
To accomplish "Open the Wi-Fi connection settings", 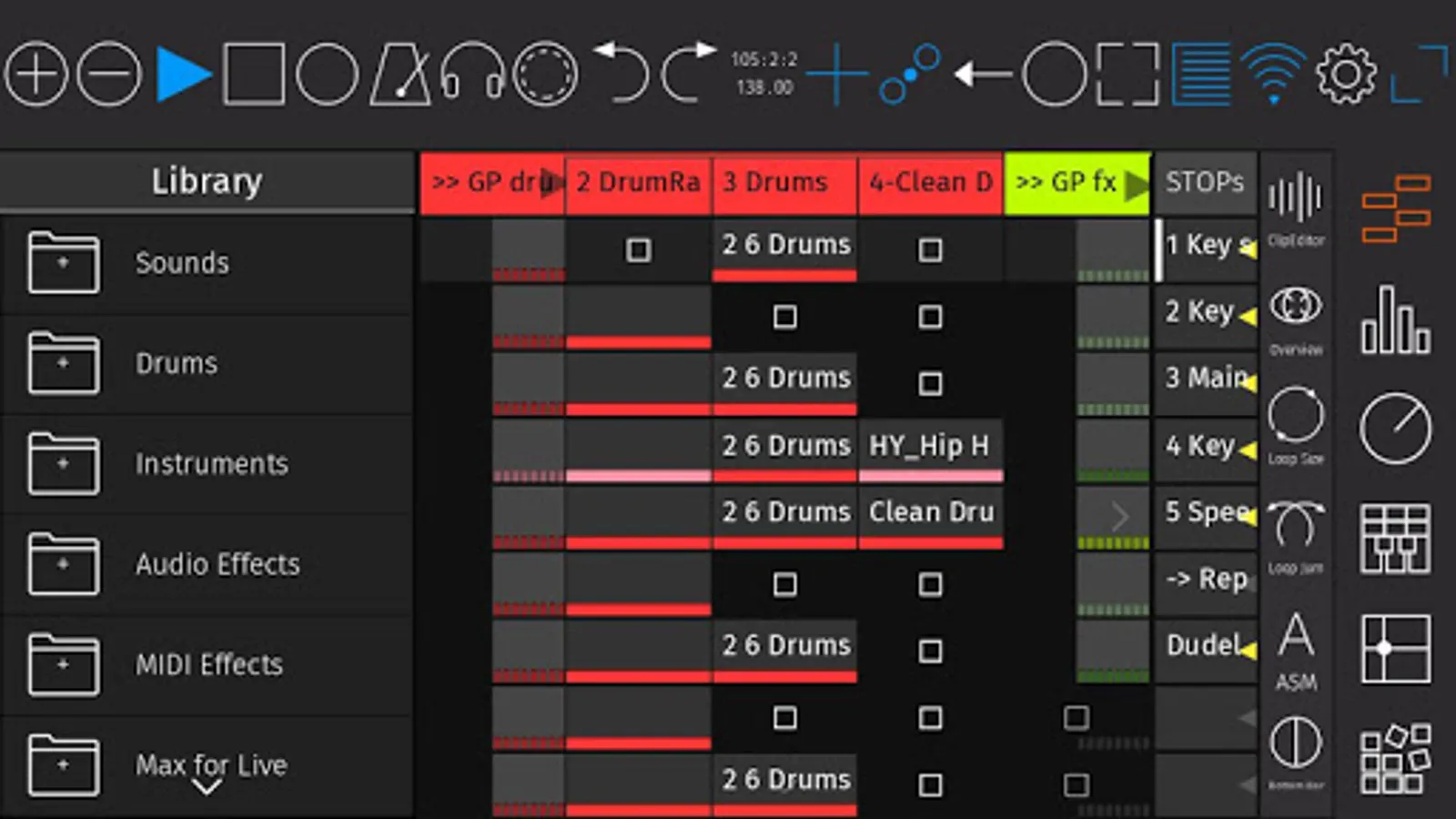I will click(x=1274, y=73).
